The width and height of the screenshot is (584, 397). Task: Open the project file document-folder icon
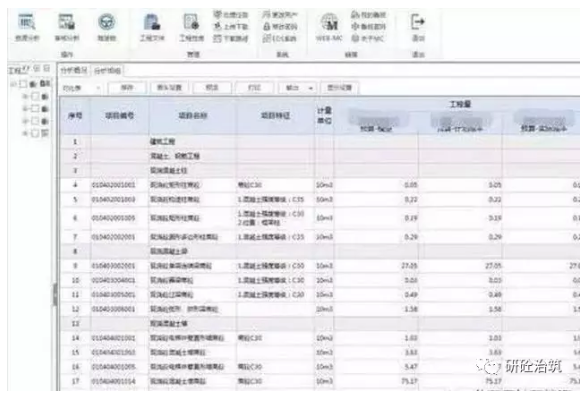click(152, 22)
